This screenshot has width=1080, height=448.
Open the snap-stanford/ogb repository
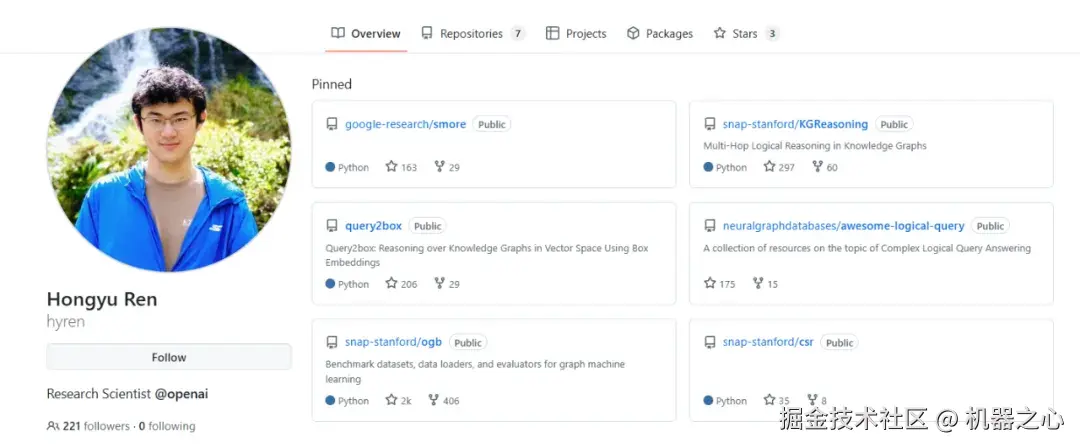click(393, 342)
